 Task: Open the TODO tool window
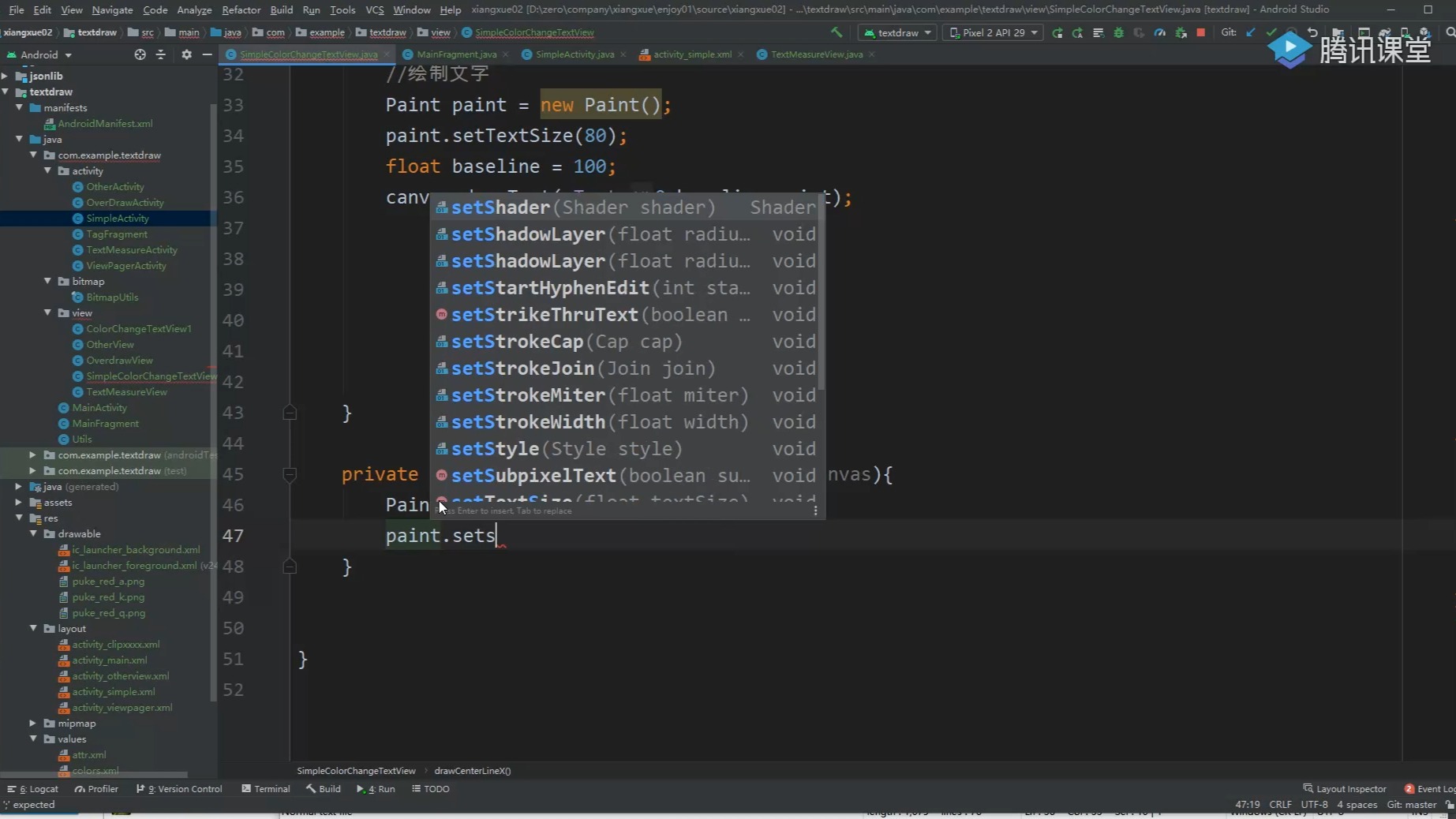(x=431, y=788)
